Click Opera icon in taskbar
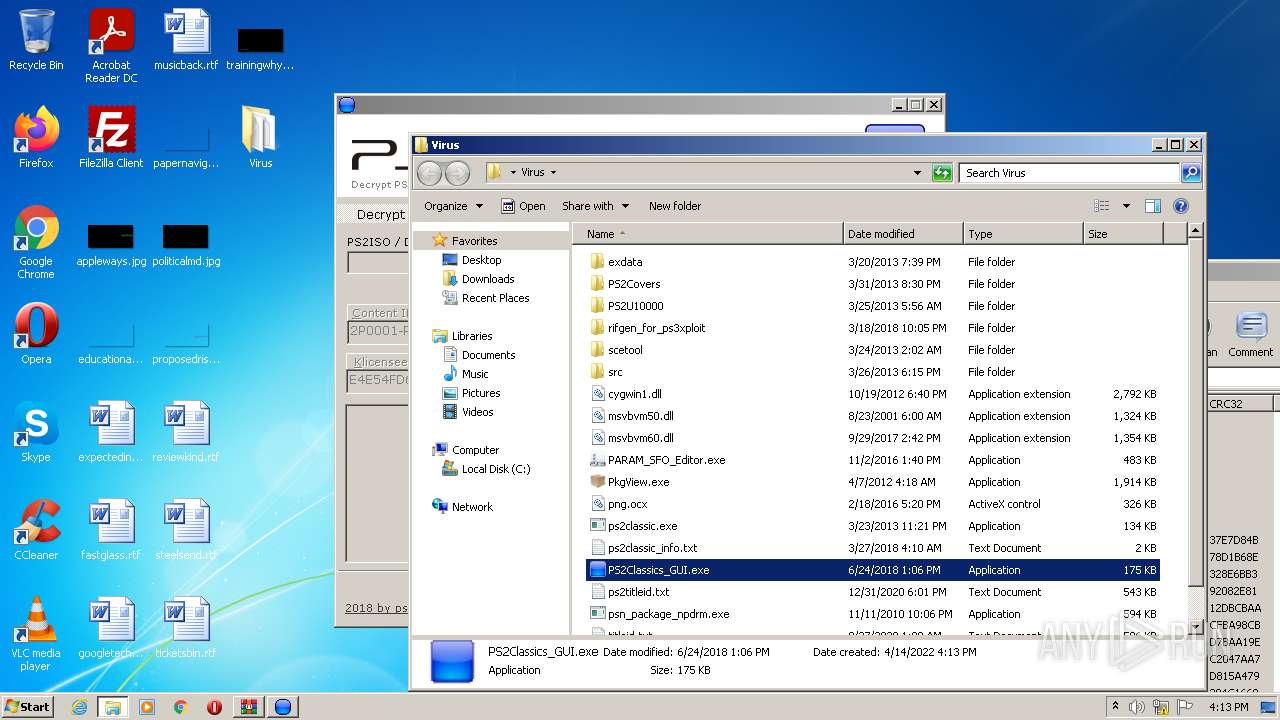This screenshot has width=1280, height=720. click(214, 707)
